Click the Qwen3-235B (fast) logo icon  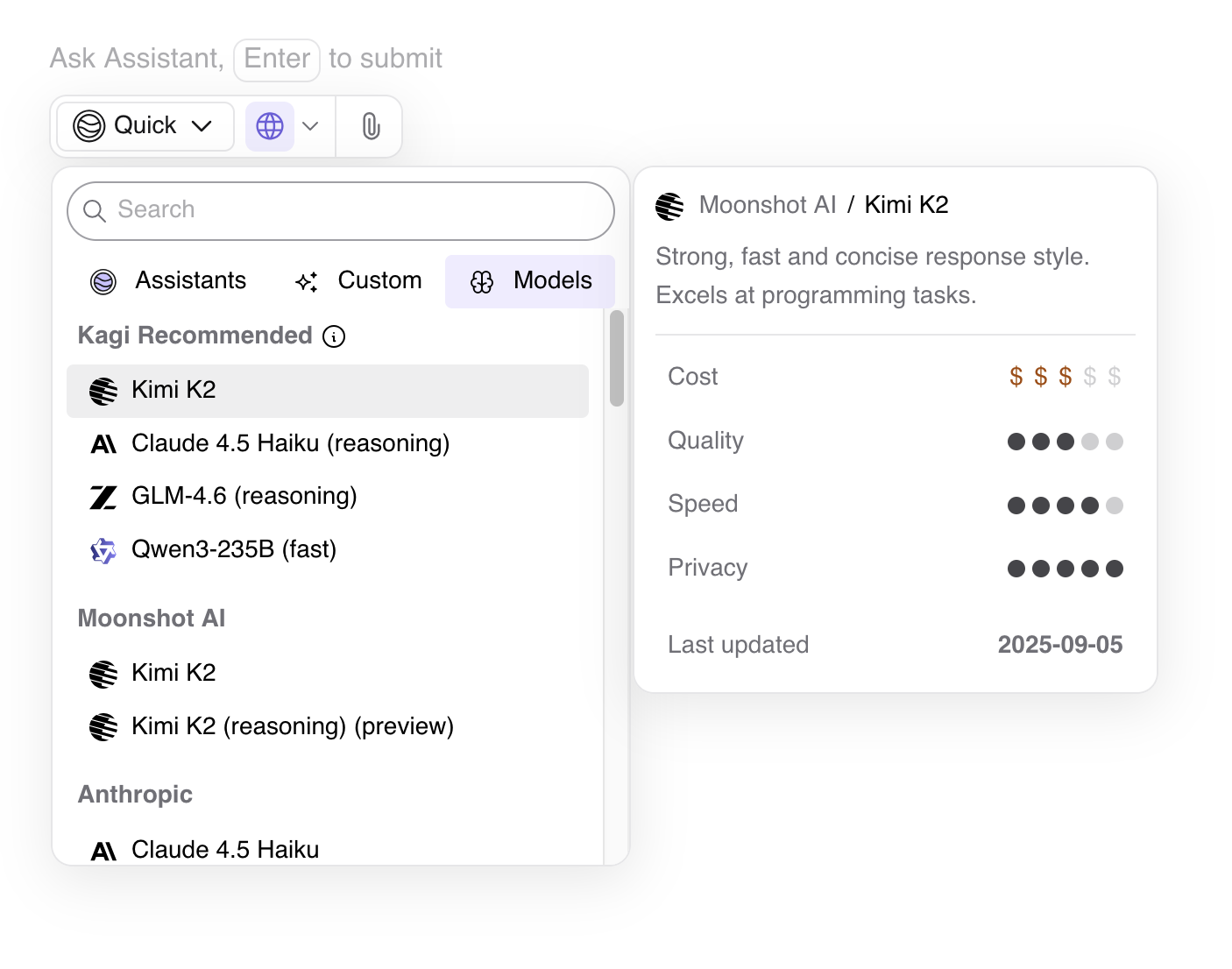point(103,550)
